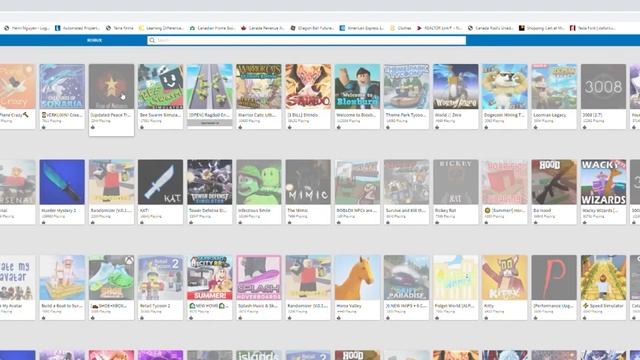The width and height of the screenshot is (640, 360).
Task: Click the 'Retail Tycoon 2' title text
Action: pos(155,306)
